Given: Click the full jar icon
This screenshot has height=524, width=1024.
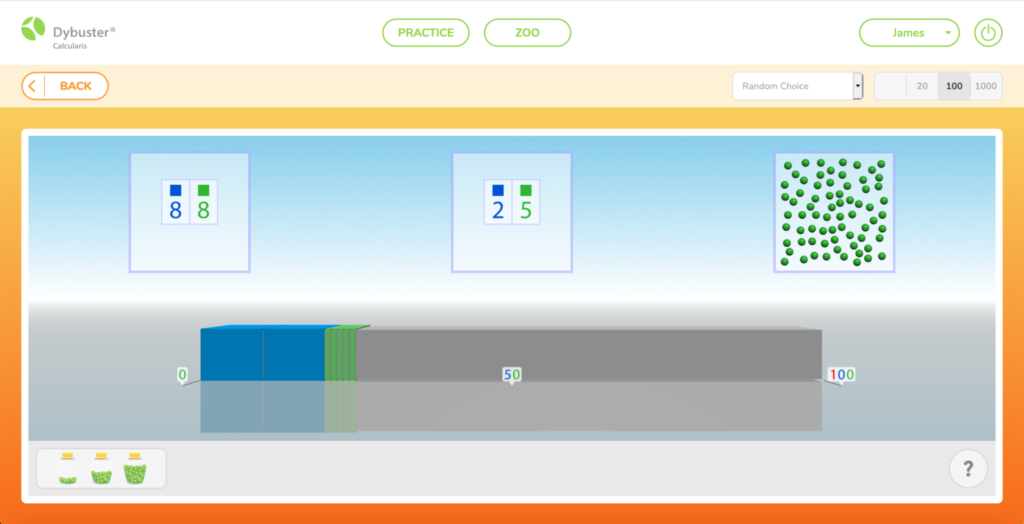Looking at the screenshot, I should 135,468.
